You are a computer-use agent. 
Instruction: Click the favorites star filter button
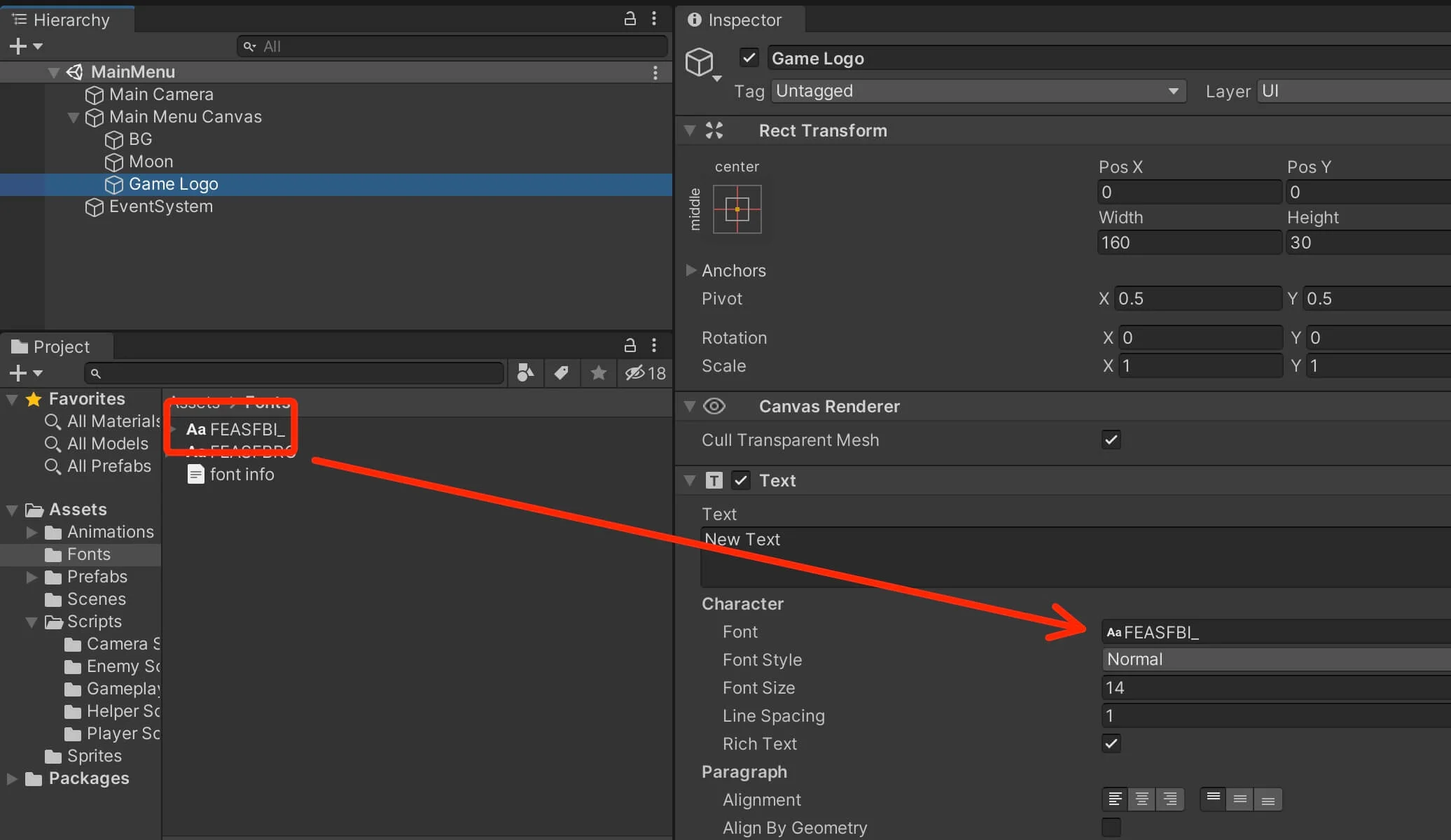[598, 373]
